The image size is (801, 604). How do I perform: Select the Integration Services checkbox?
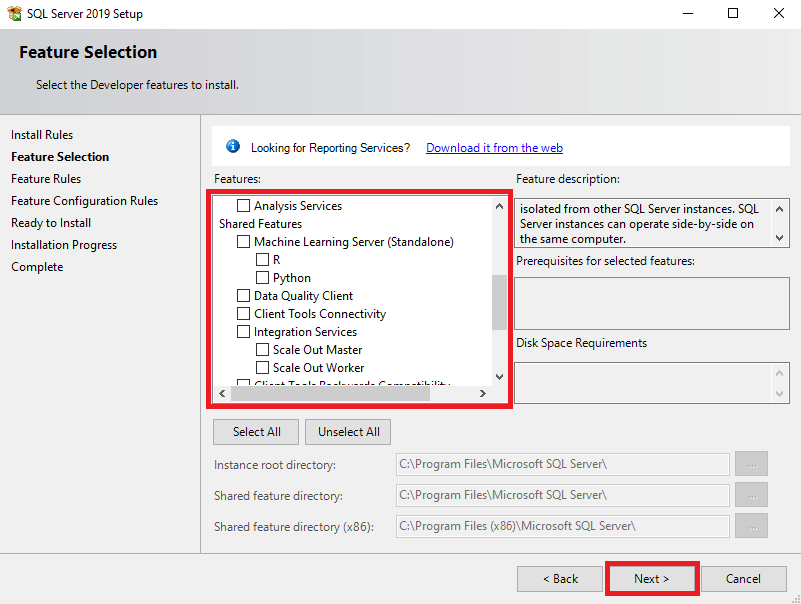click(x=243, y=332)
